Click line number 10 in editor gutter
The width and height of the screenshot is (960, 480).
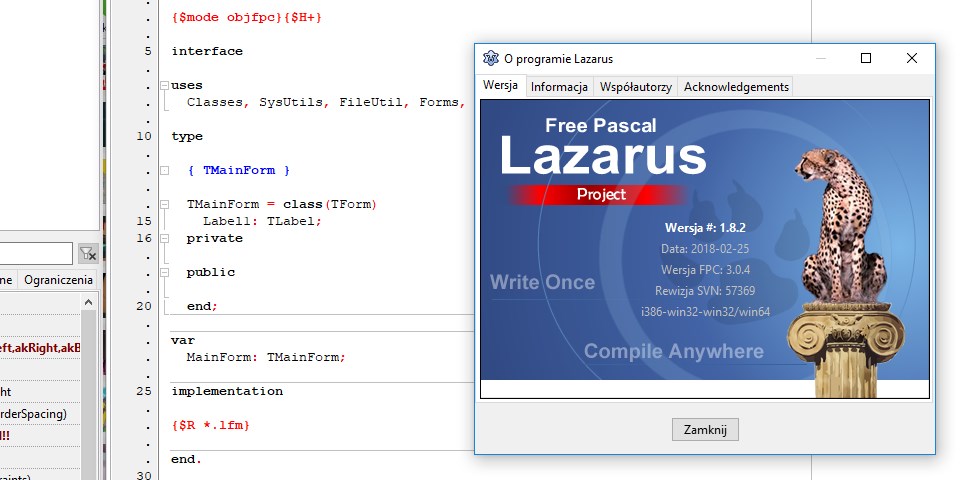(144, 136)
